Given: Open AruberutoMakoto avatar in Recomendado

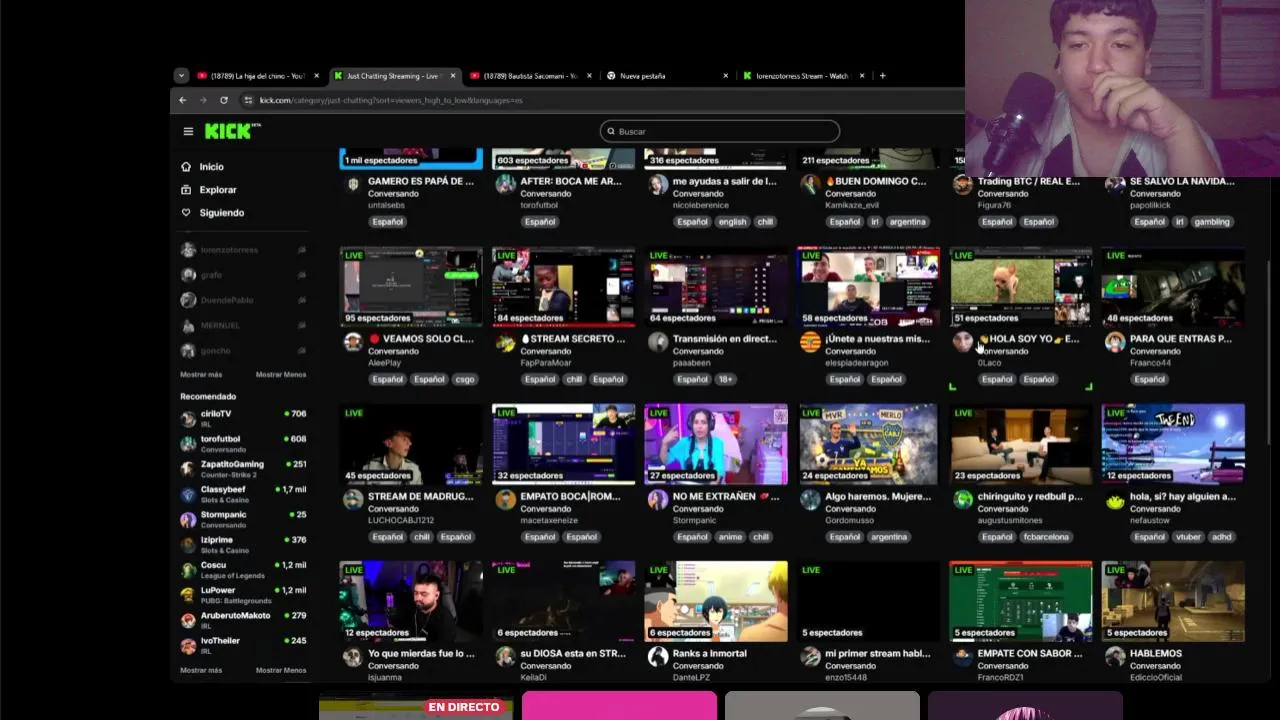Looking at the screenshot, I should pos(188,620).
